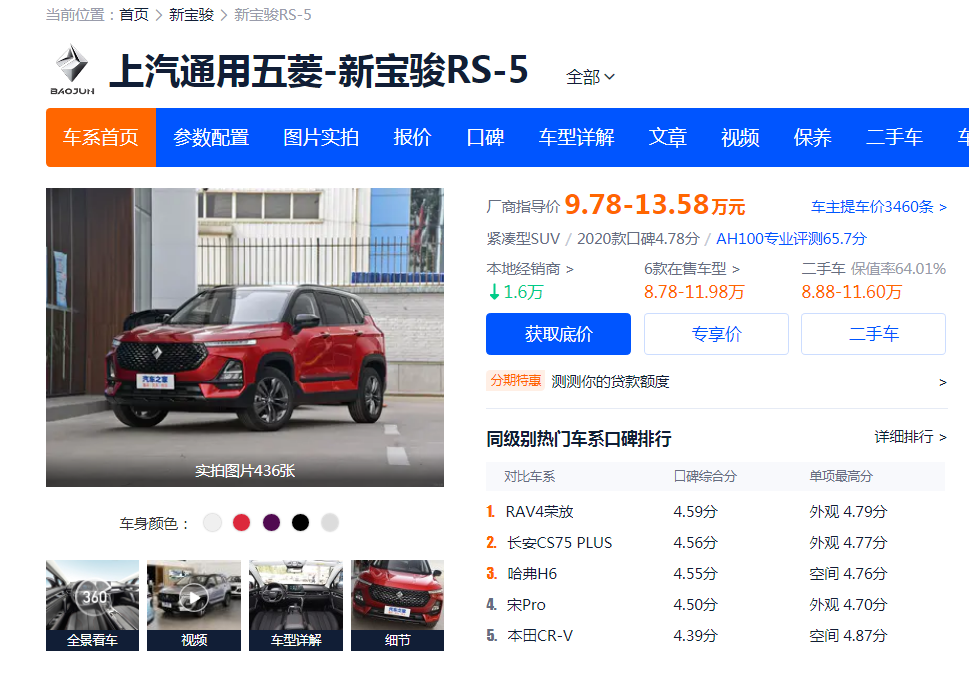
Task: Open 详细排行 link
Action: tap(910, 437)
